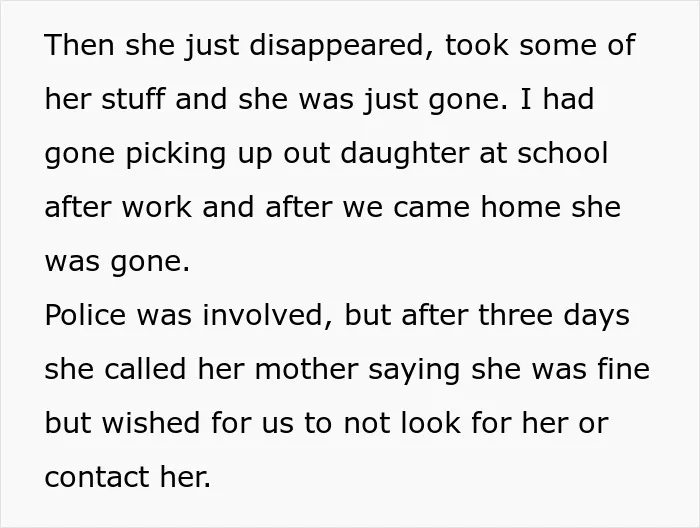Click the word "contact" in last line

(x=97, y=478)
